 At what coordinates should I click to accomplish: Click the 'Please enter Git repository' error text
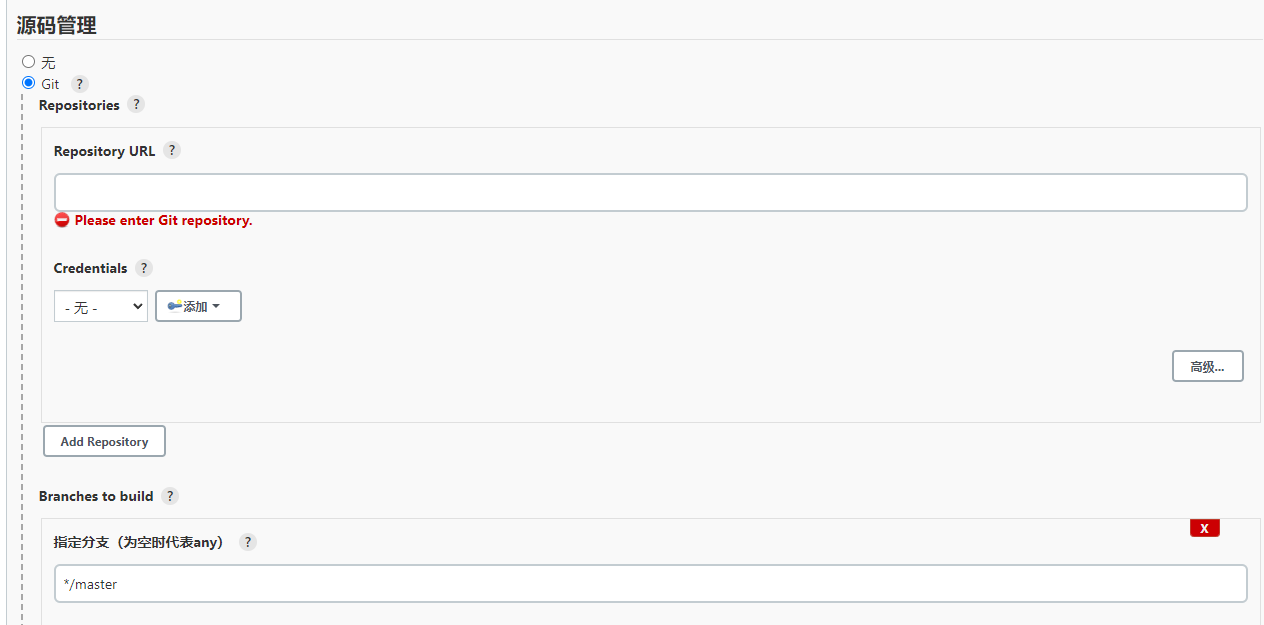tap(163, 220)
